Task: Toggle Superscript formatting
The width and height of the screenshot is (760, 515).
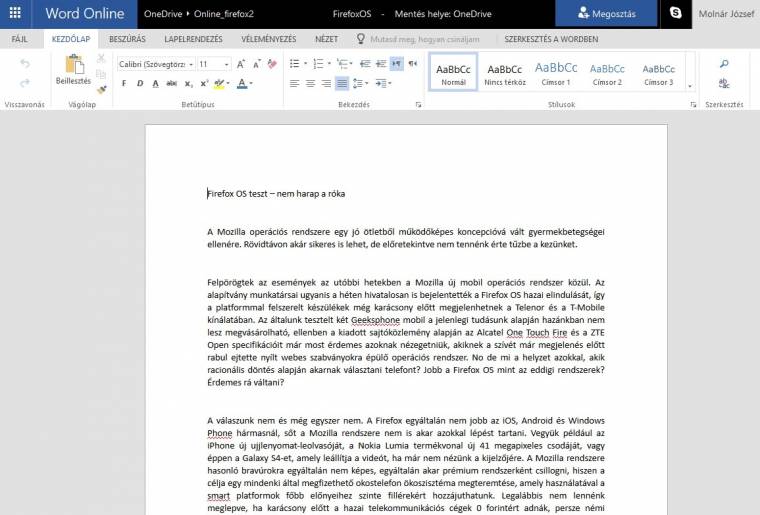Action: click(x=204, y=83)
